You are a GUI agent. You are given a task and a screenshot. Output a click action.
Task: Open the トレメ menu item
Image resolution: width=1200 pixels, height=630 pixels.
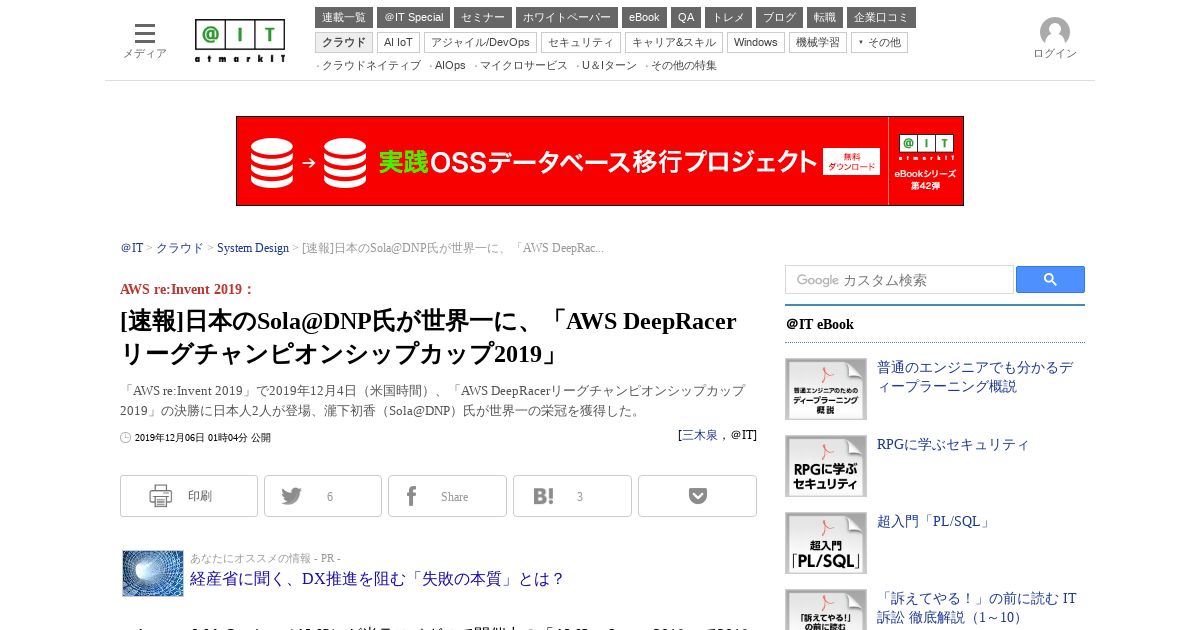[x=728, y=17]
